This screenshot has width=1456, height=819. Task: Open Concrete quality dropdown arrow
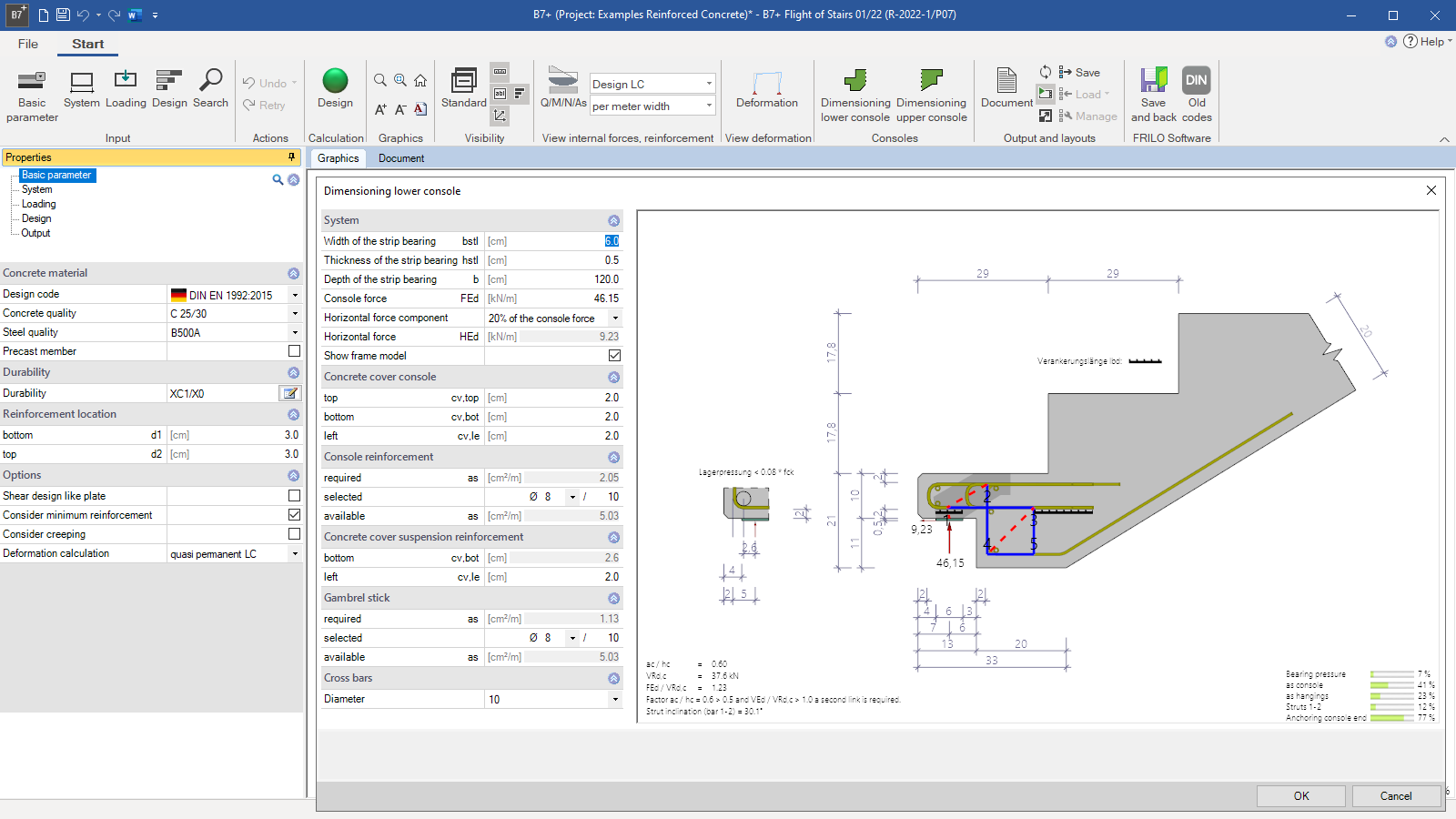(x=295, y=314)
